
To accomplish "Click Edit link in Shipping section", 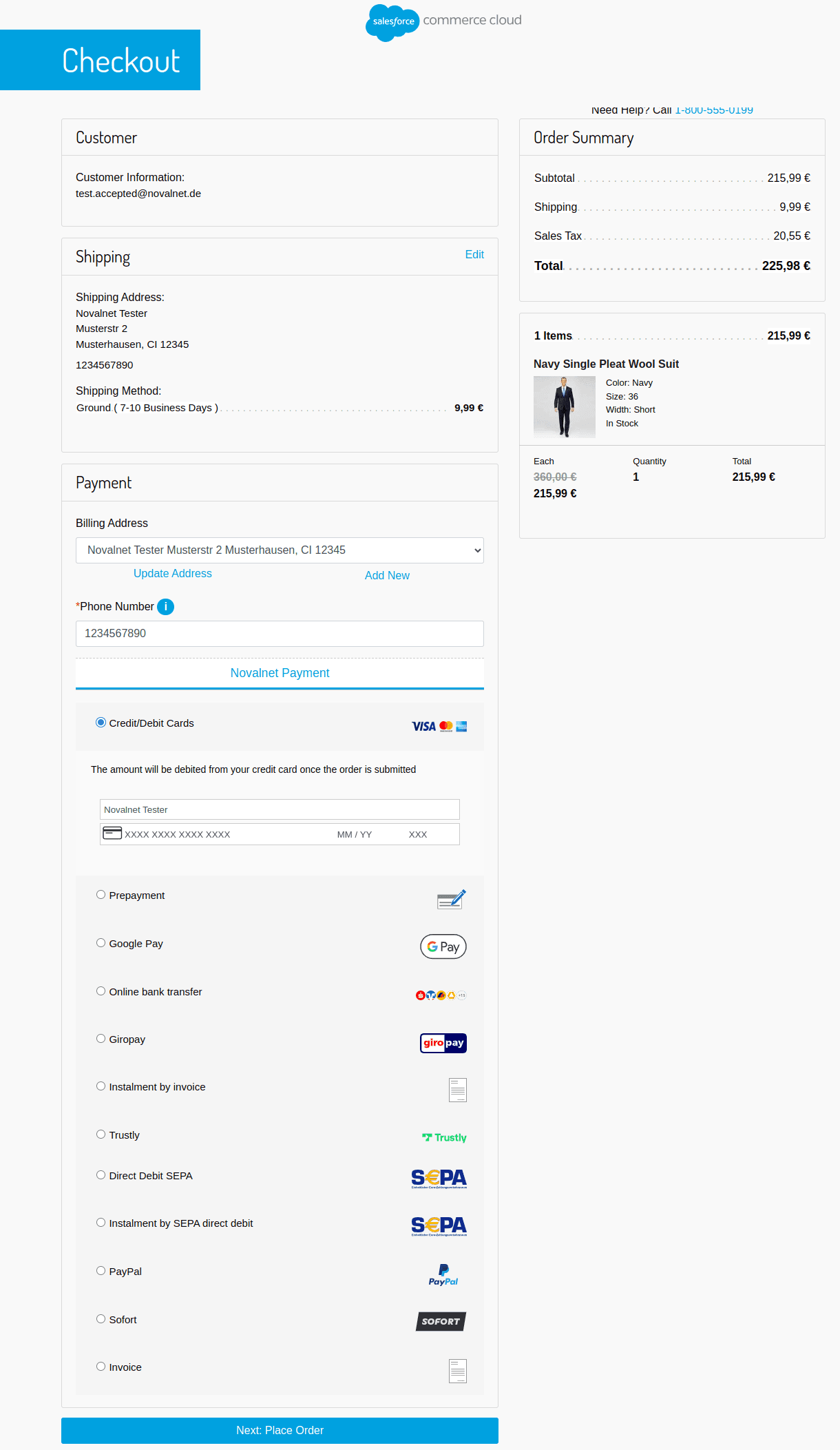I will click(474, 254).
